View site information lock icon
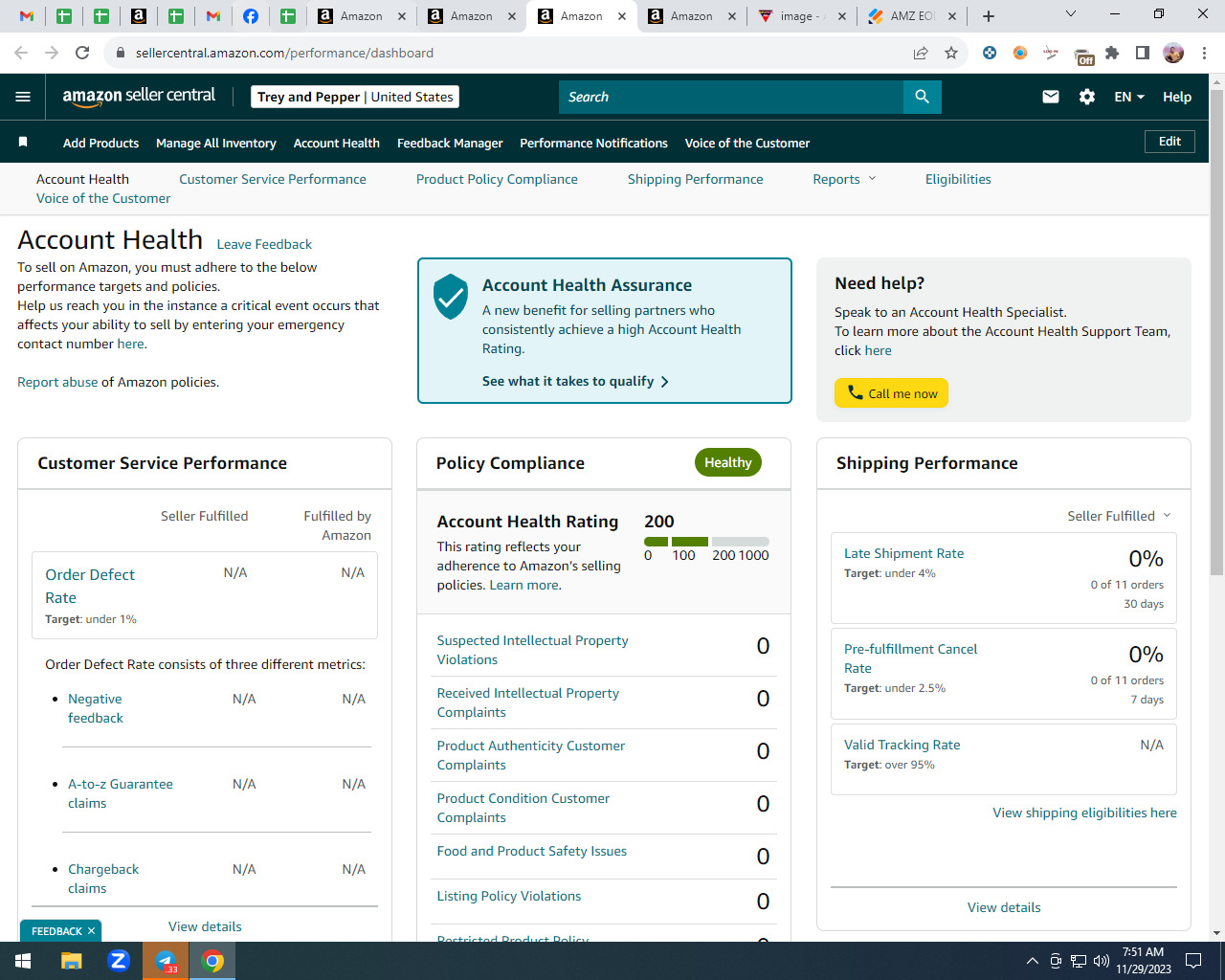This screenshot has width=1225, height=980. 121,53
